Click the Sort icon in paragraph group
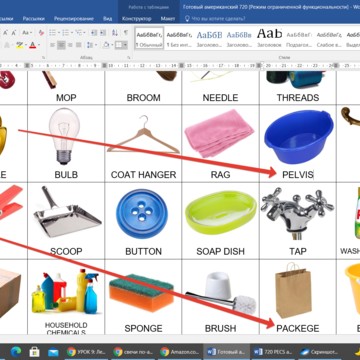The width and height of the screenshot is (360, 360). pyautogui.click(x=115, y=33)
